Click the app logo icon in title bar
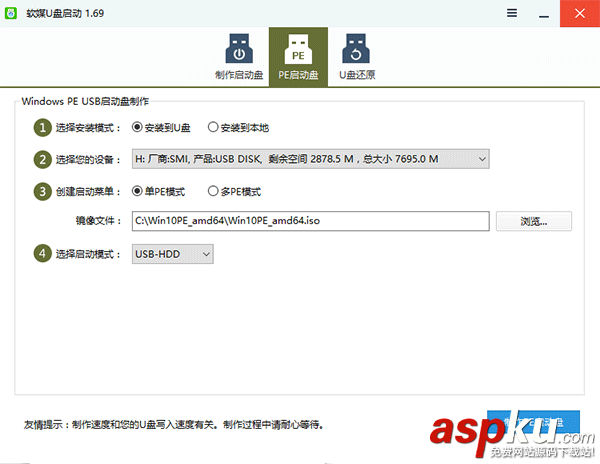The height and width of the screenshot is (464, 600). 11,13
